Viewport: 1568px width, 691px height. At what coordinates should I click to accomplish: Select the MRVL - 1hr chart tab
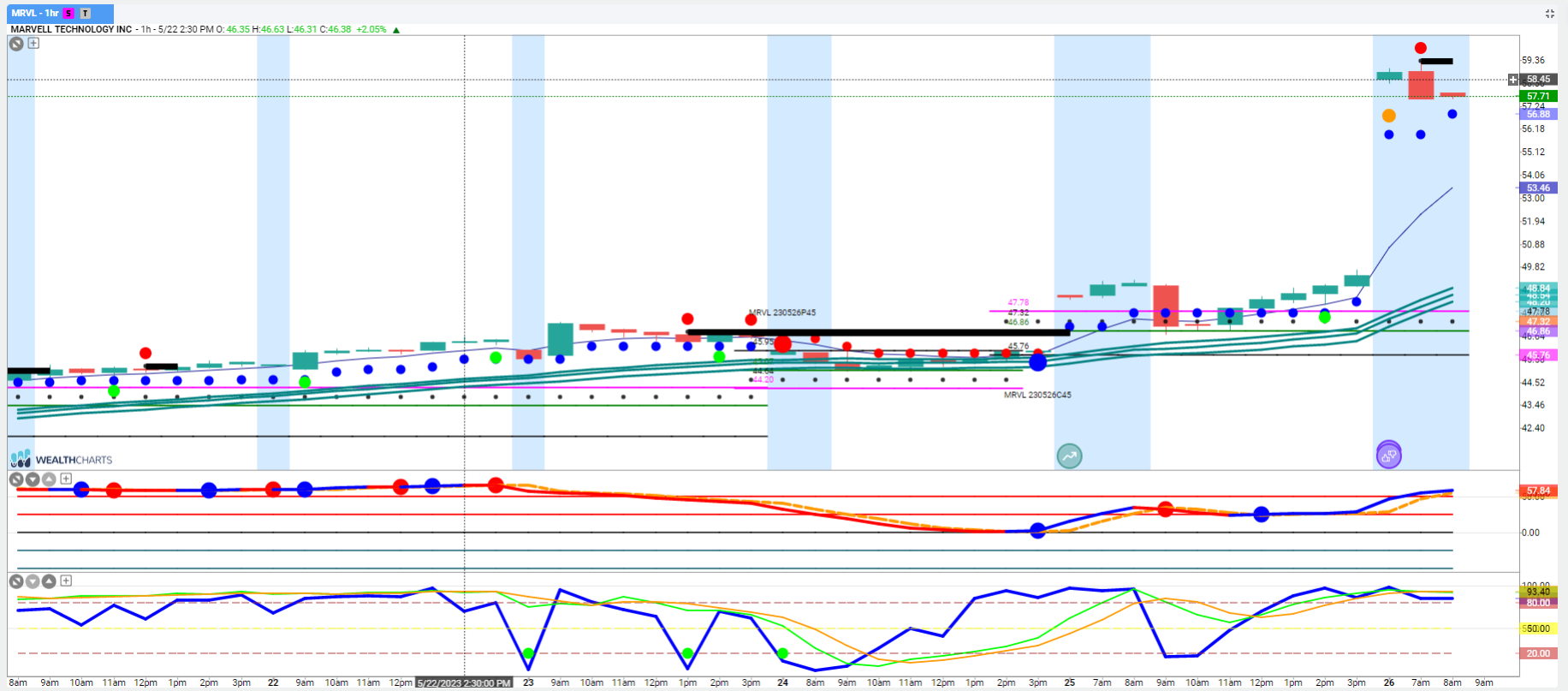(x=60, y=13)
